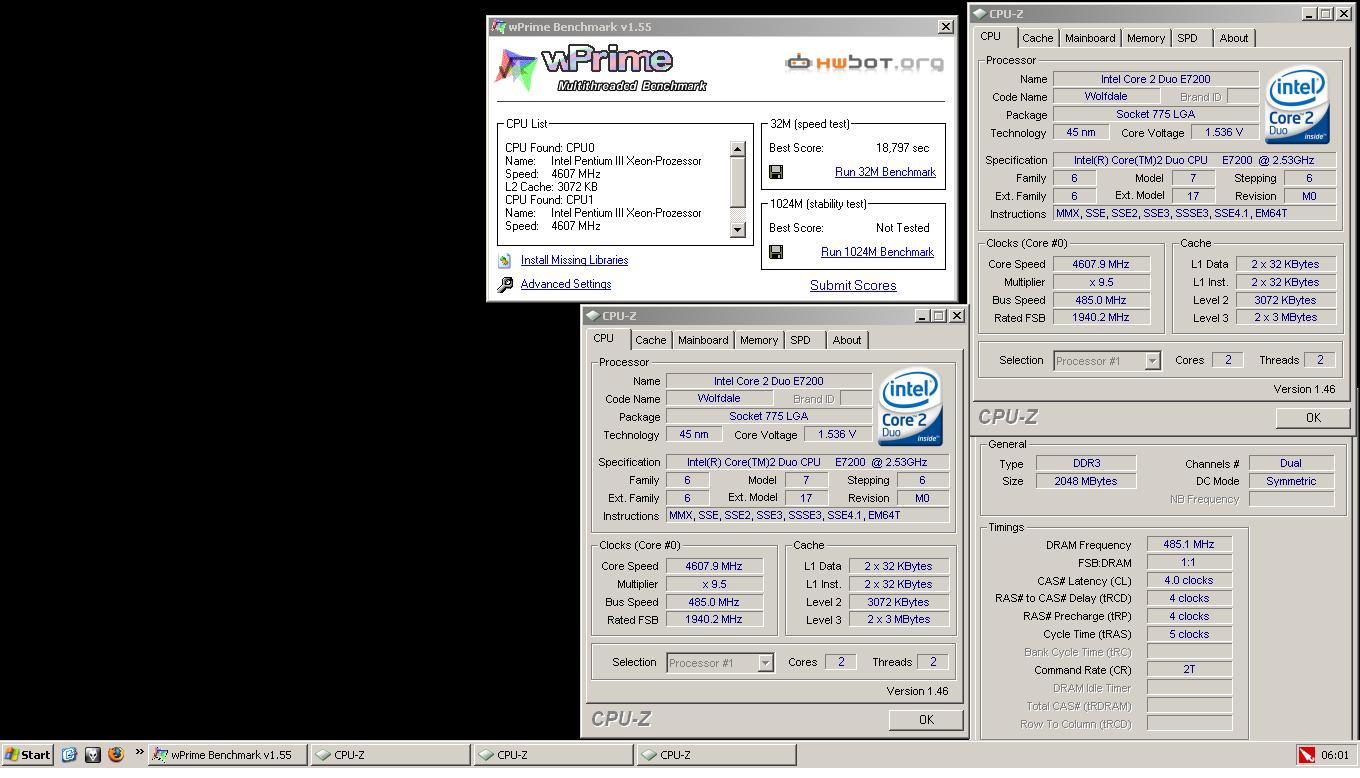Click the Submit Scores link

[853, 285]
